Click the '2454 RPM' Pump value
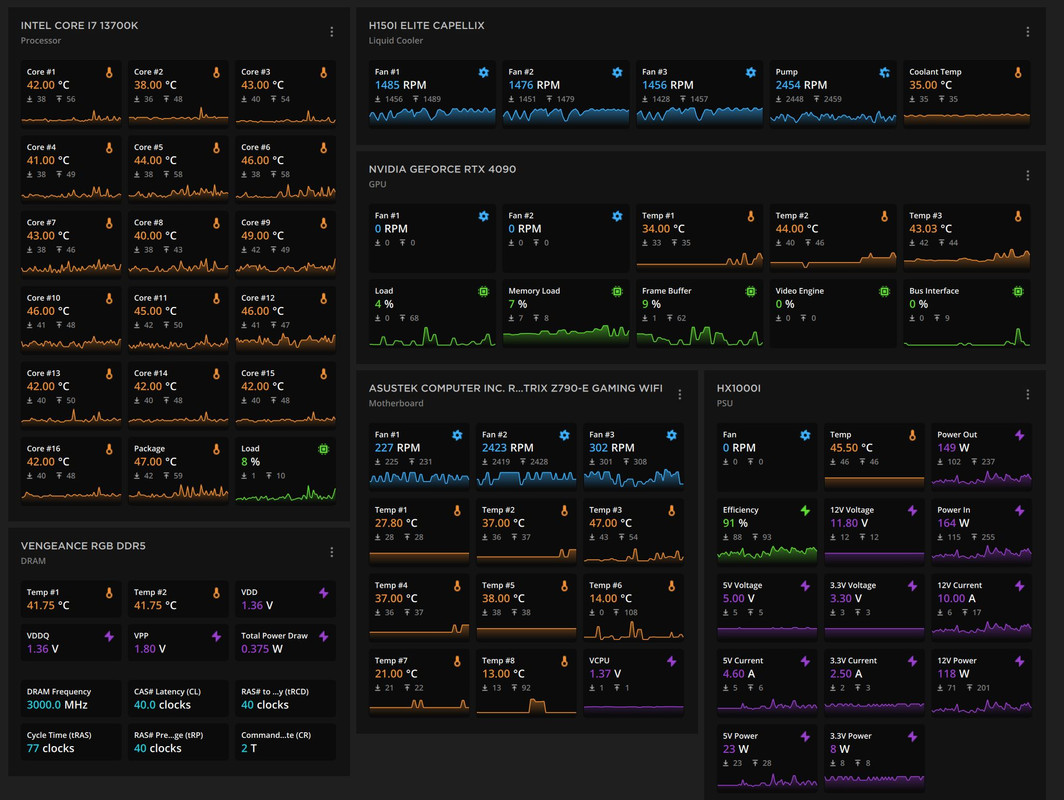This screenshot has height=800, width=1064. pos(801,85)
